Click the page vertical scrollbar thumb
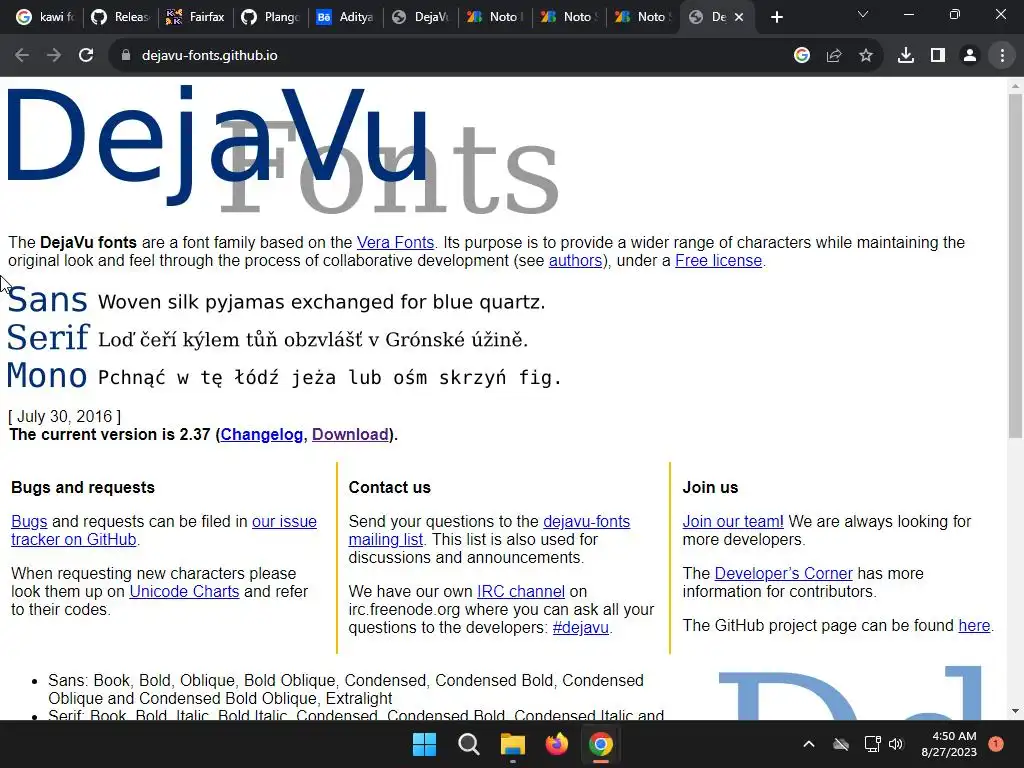 (x=1015, y=265)
